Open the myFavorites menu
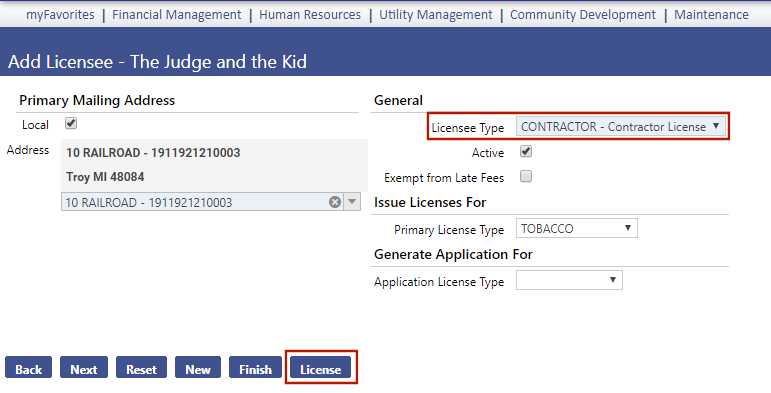 click(x=60, y=15)
